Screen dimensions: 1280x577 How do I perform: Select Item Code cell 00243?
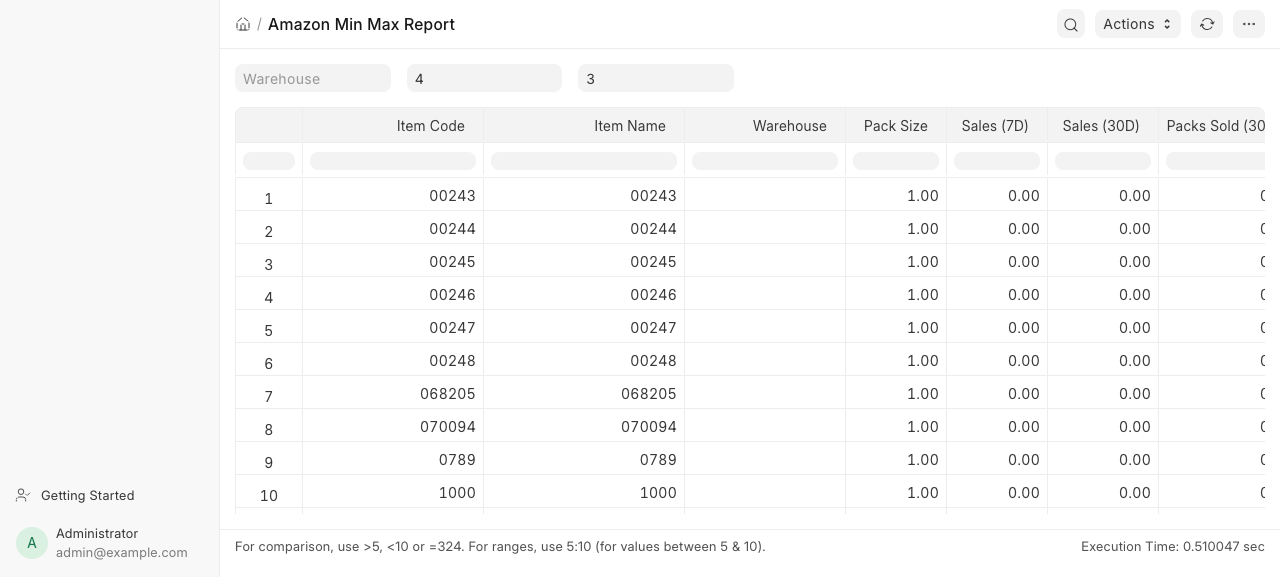(x=393, y=195)
